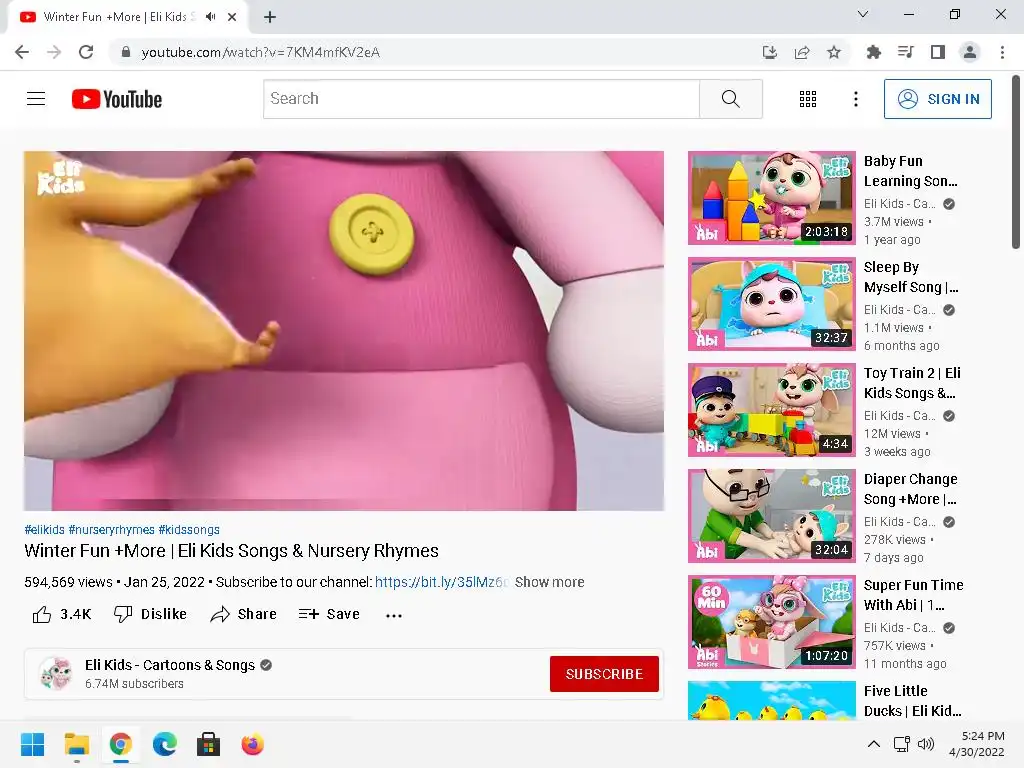The height and width of the screenshot is (768, 1024).
Task: Open more actions ellipsis below video
Action: tap(394, 615)
